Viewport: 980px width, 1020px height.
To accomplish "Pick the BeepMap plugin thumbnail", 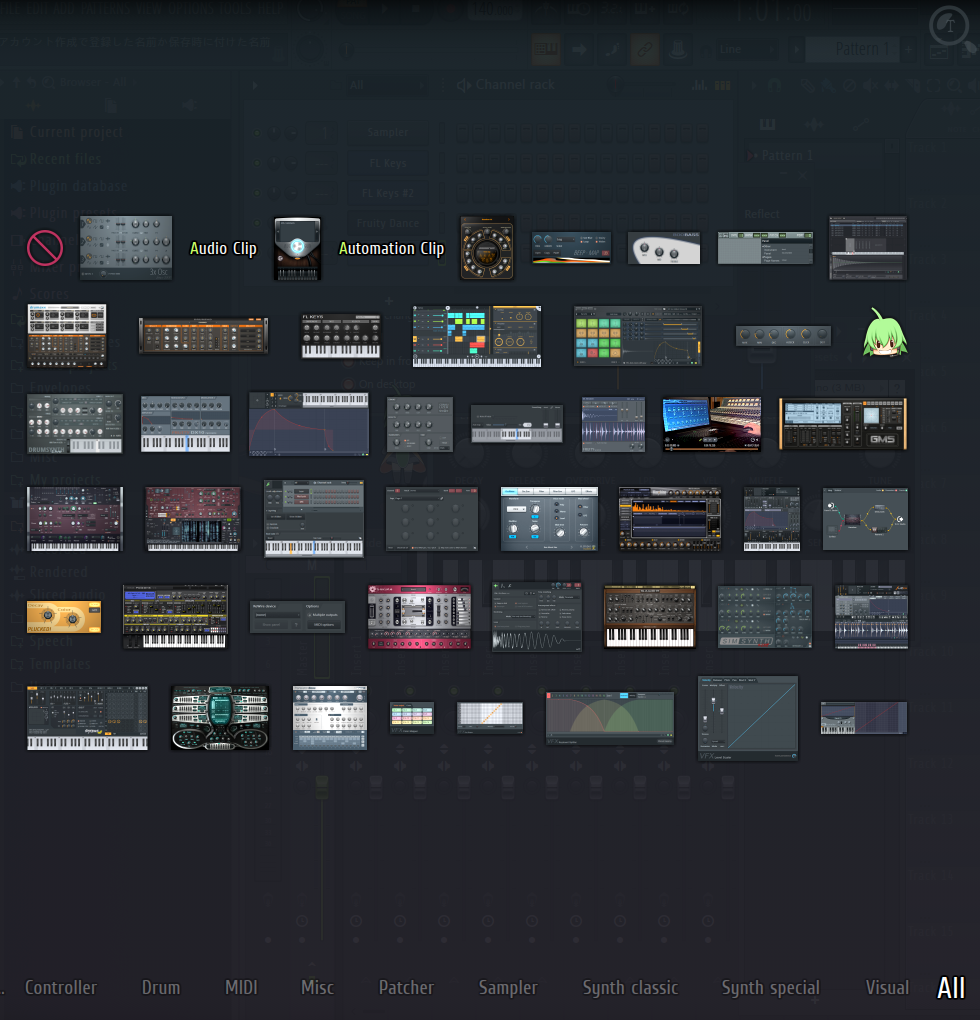I will coord(571,248).
